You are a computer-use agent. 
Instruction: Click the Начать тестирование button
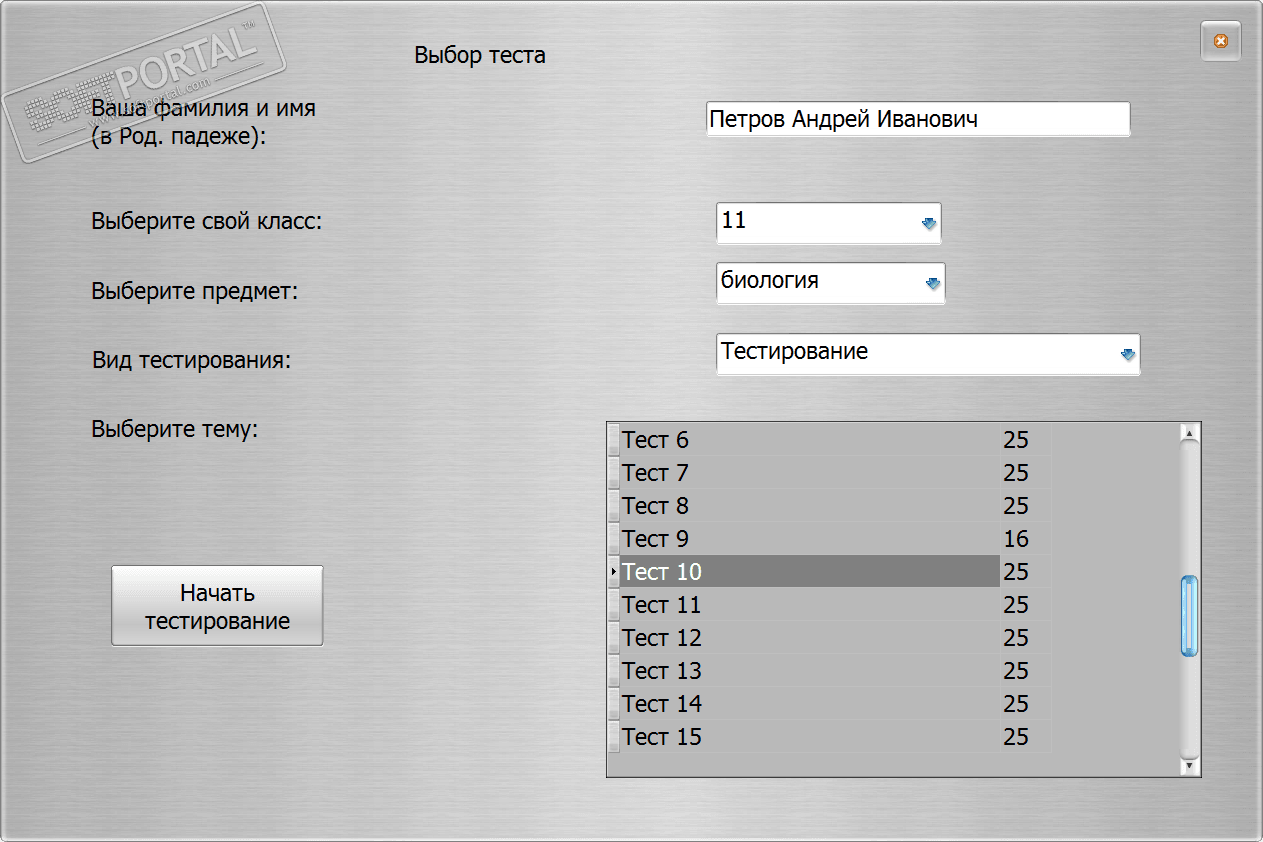217,606
